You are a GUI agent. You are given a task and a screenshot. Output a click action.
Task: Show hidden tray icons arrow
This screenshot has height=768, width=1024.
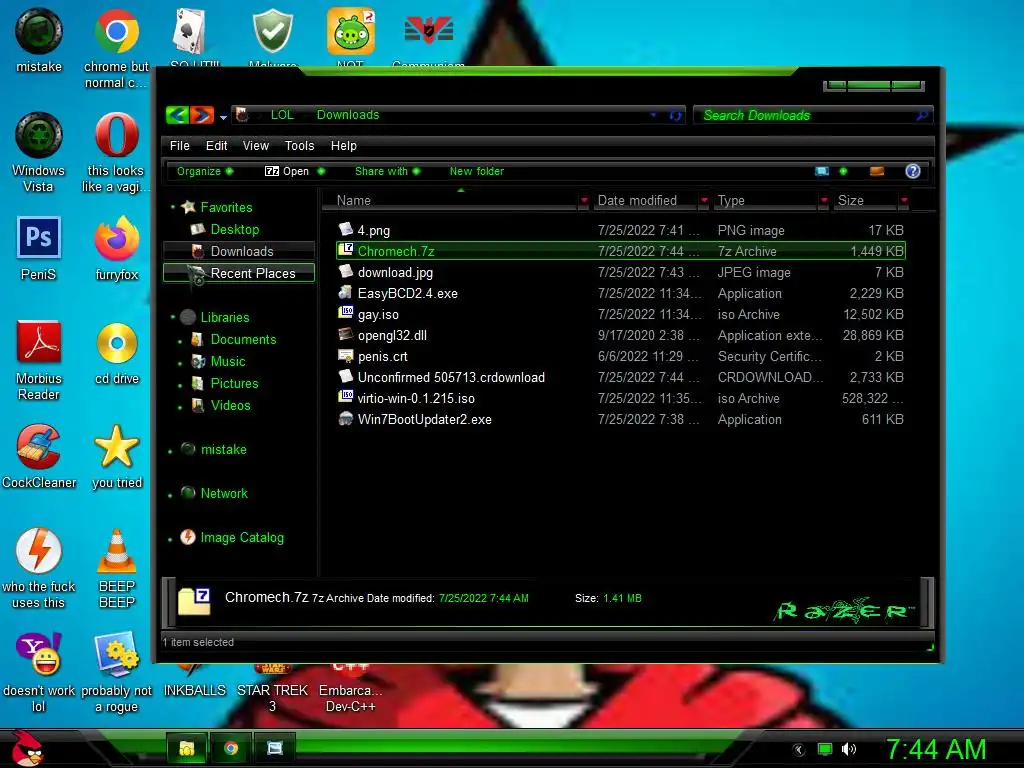(799, 749)
